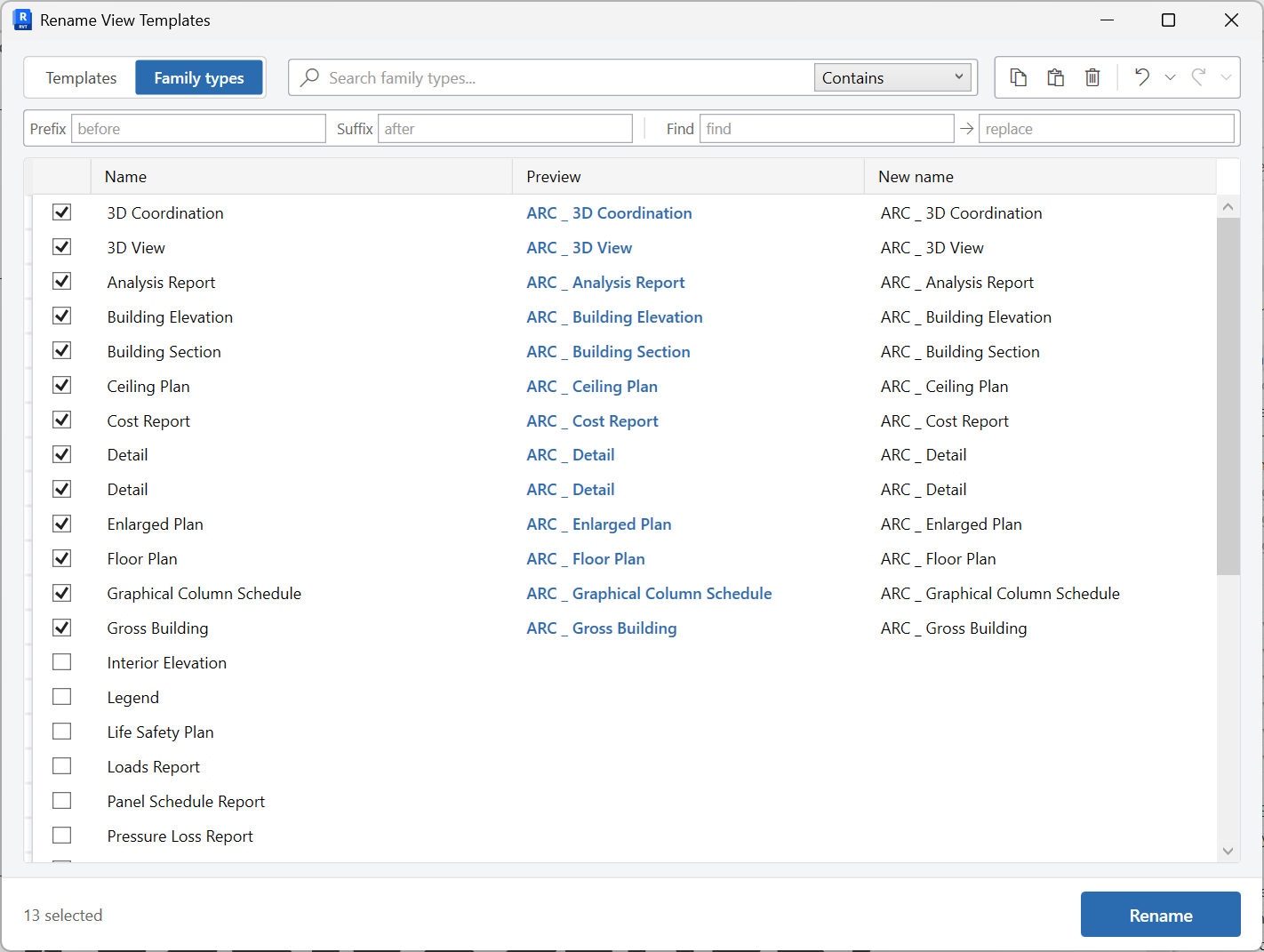Viewport: 1264px width, 952px height.
Task: Open the undo history dropdown chevron
Action: pyautogui.click(x=1171, y=77)
